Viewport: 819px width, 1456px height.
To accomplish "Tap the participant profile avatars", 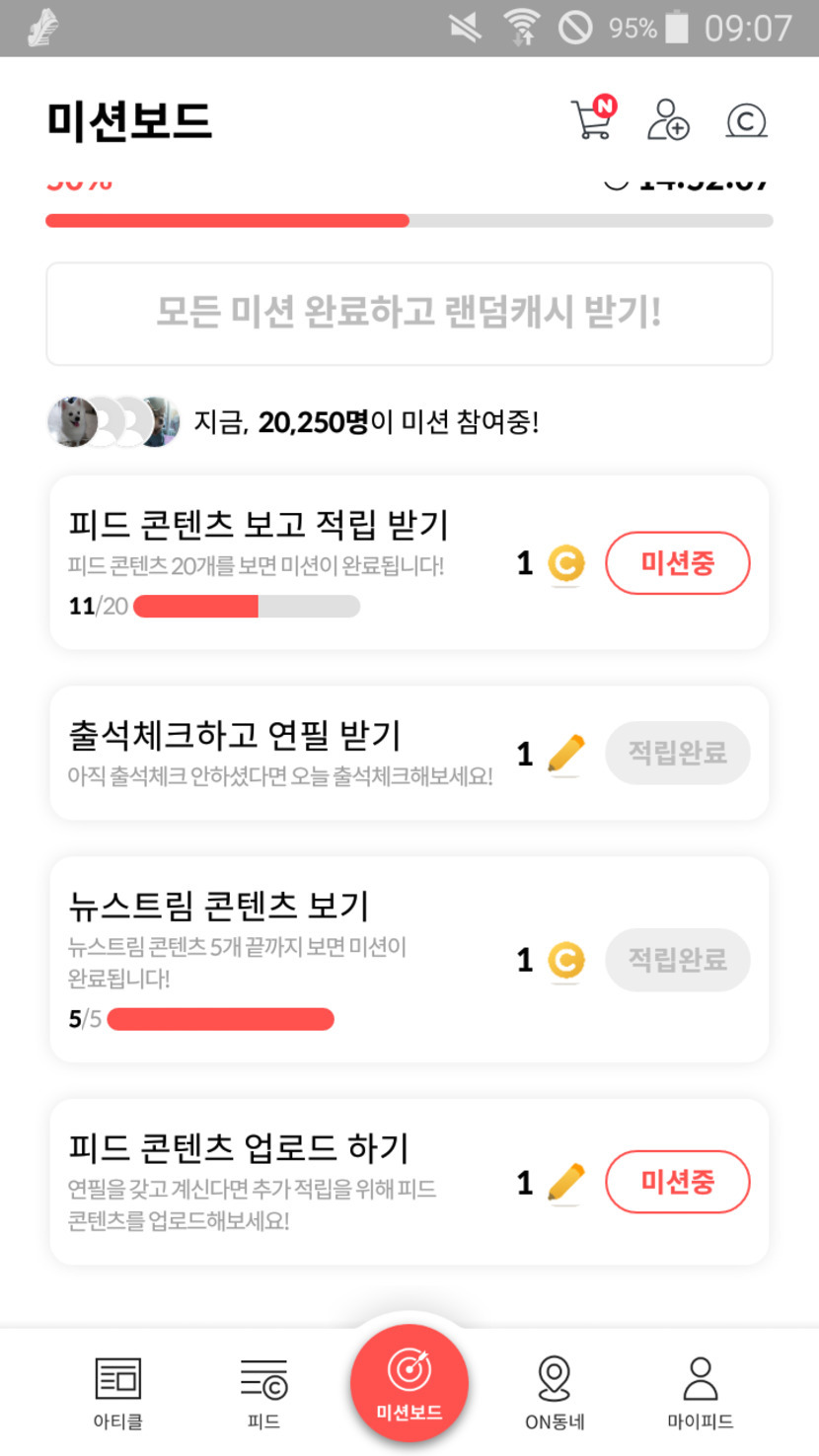I will [x=113, y=422].
